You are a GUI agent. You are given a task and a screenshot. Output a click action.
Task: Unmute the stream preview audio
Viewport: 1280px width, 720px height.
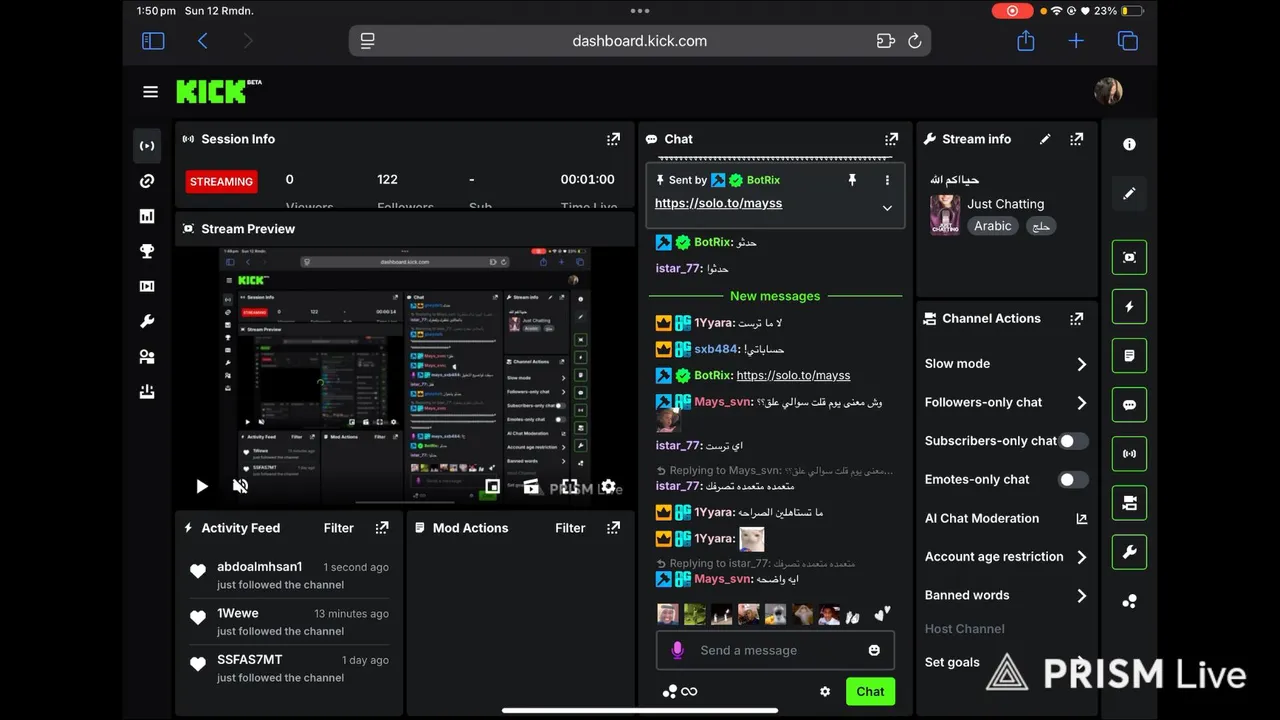click(240, 487)
